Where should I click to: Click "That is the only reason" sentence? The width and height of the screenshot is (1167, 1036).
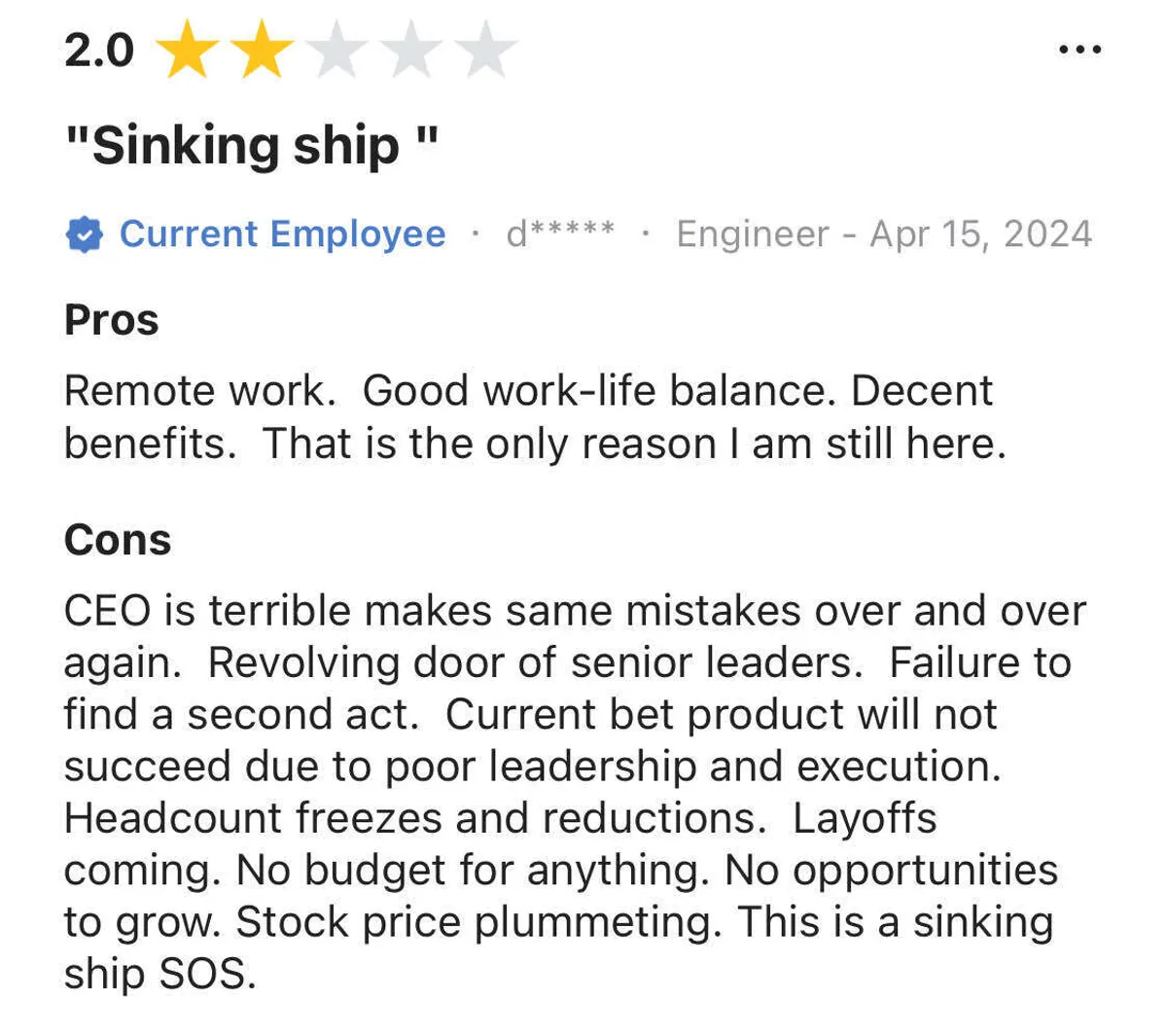pos(634,445)
